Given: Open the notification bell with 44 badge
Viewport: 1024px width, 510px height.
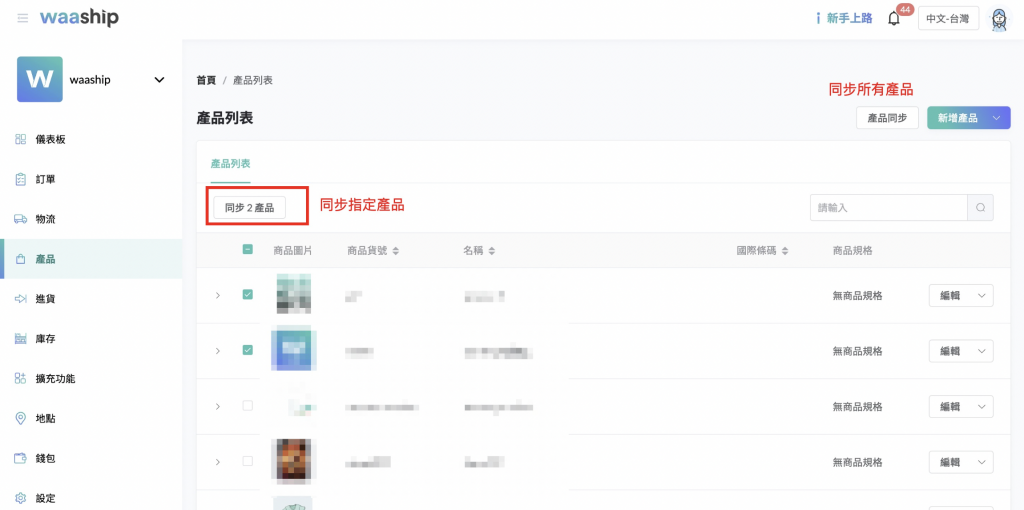Looking at the screenshot, I should (894, 19).
